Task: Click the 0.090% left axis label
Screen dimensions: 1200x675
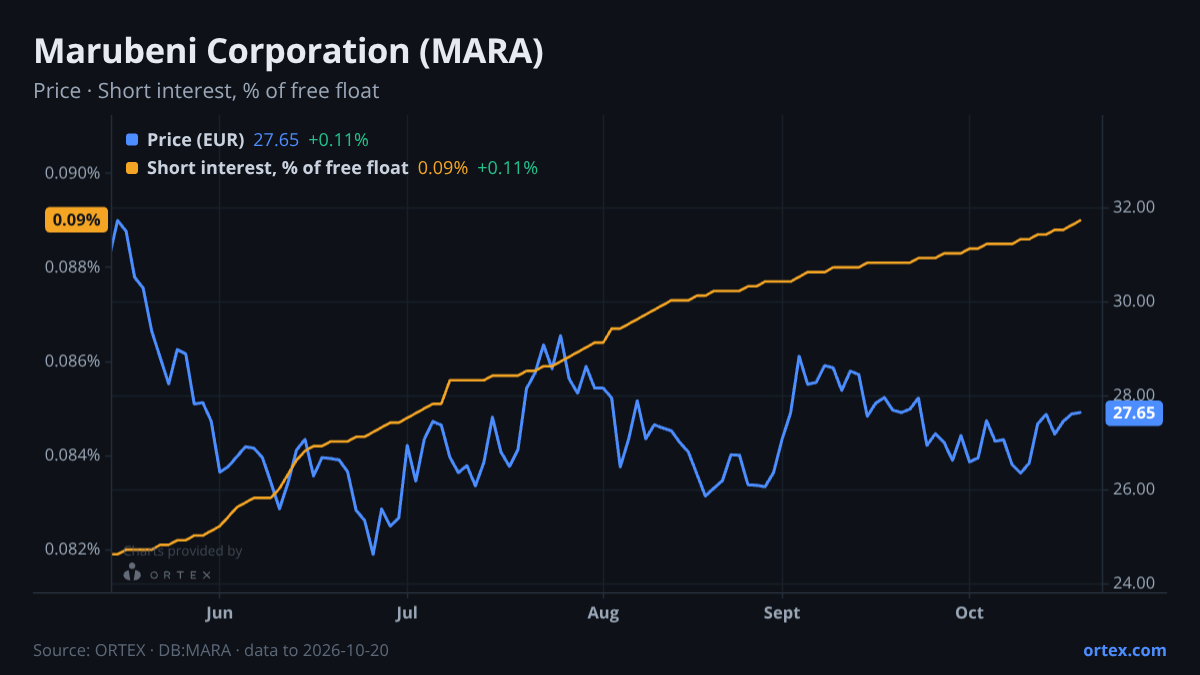Action: pos(73,173)
